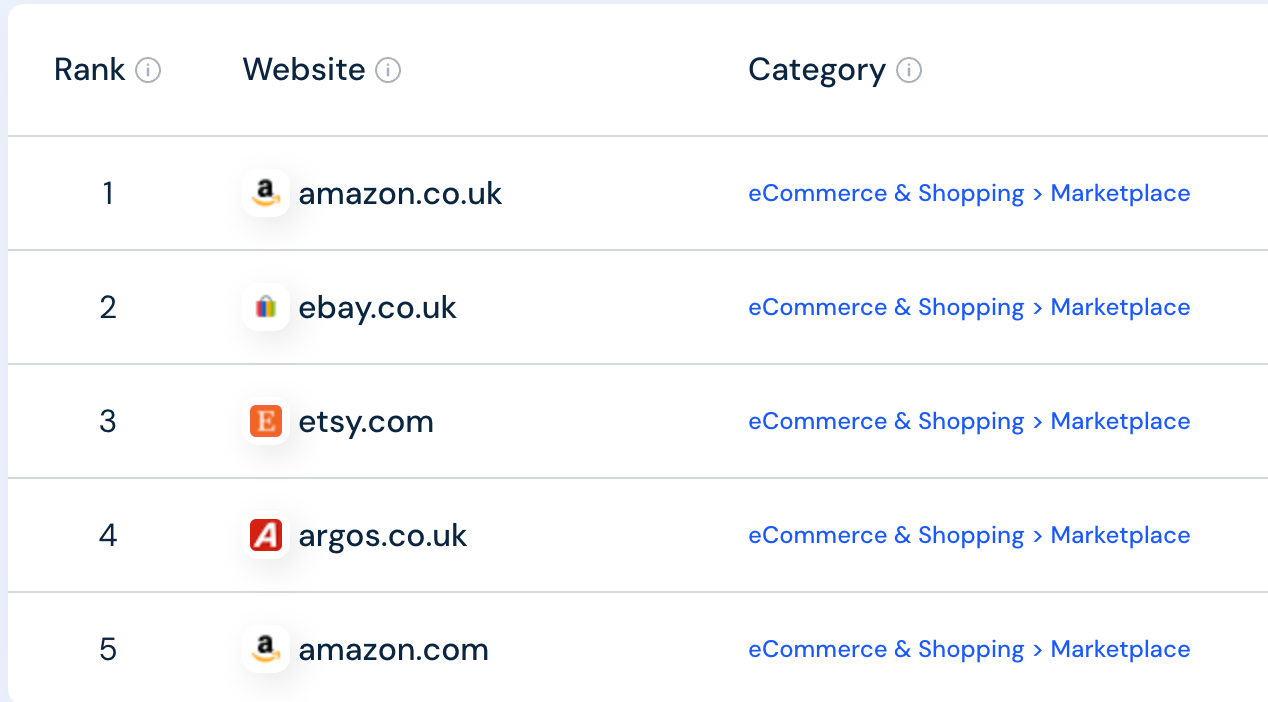Image resolution: width=1268 pixels, height=702 pixels.
Task: Open the Marketplace category for amazon.co.uk
Action: [1120, 193]
